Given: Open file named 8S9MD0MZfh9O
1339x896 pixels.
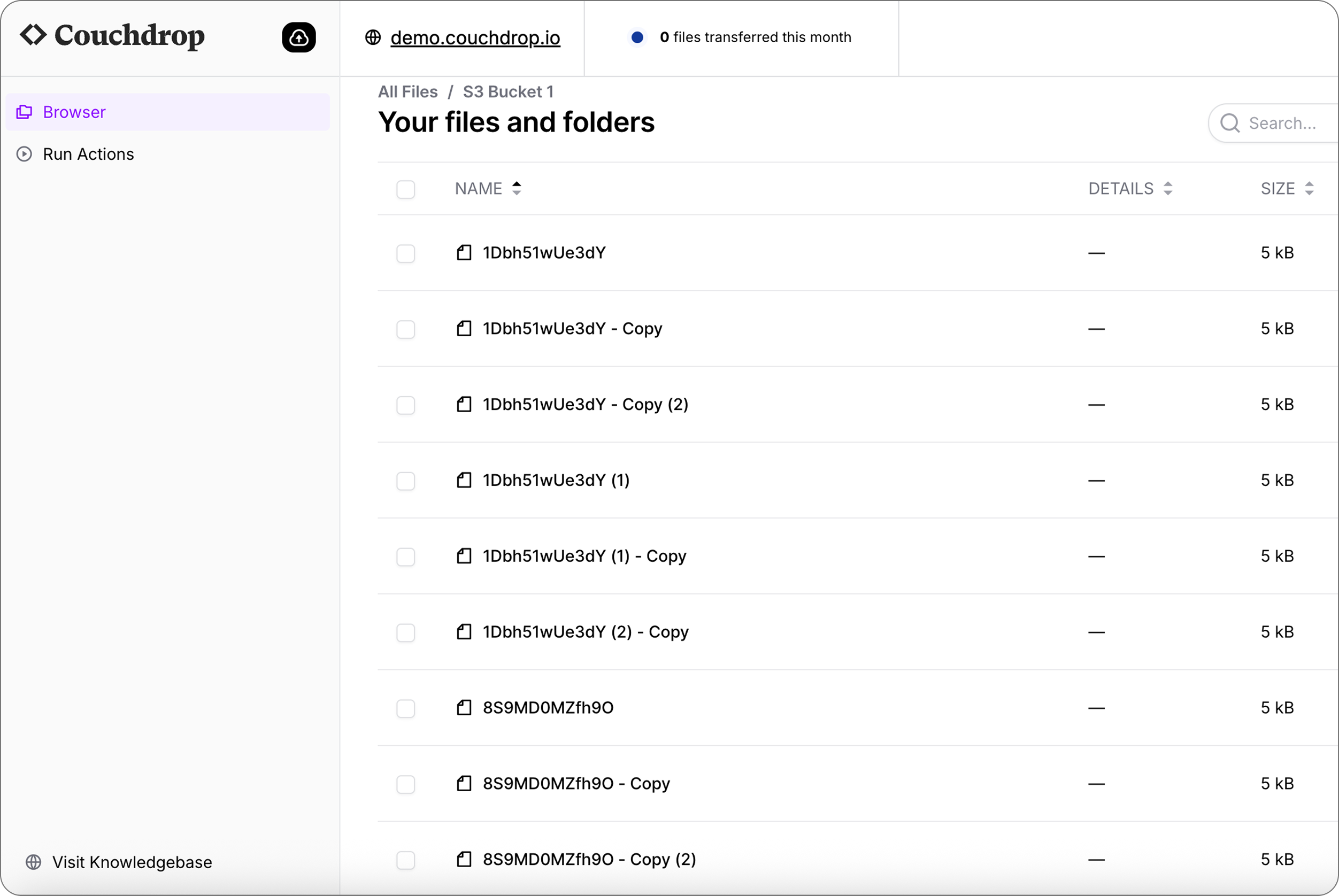Looking at the screenshot, I should pyautogui.click(x=548, y=708).
